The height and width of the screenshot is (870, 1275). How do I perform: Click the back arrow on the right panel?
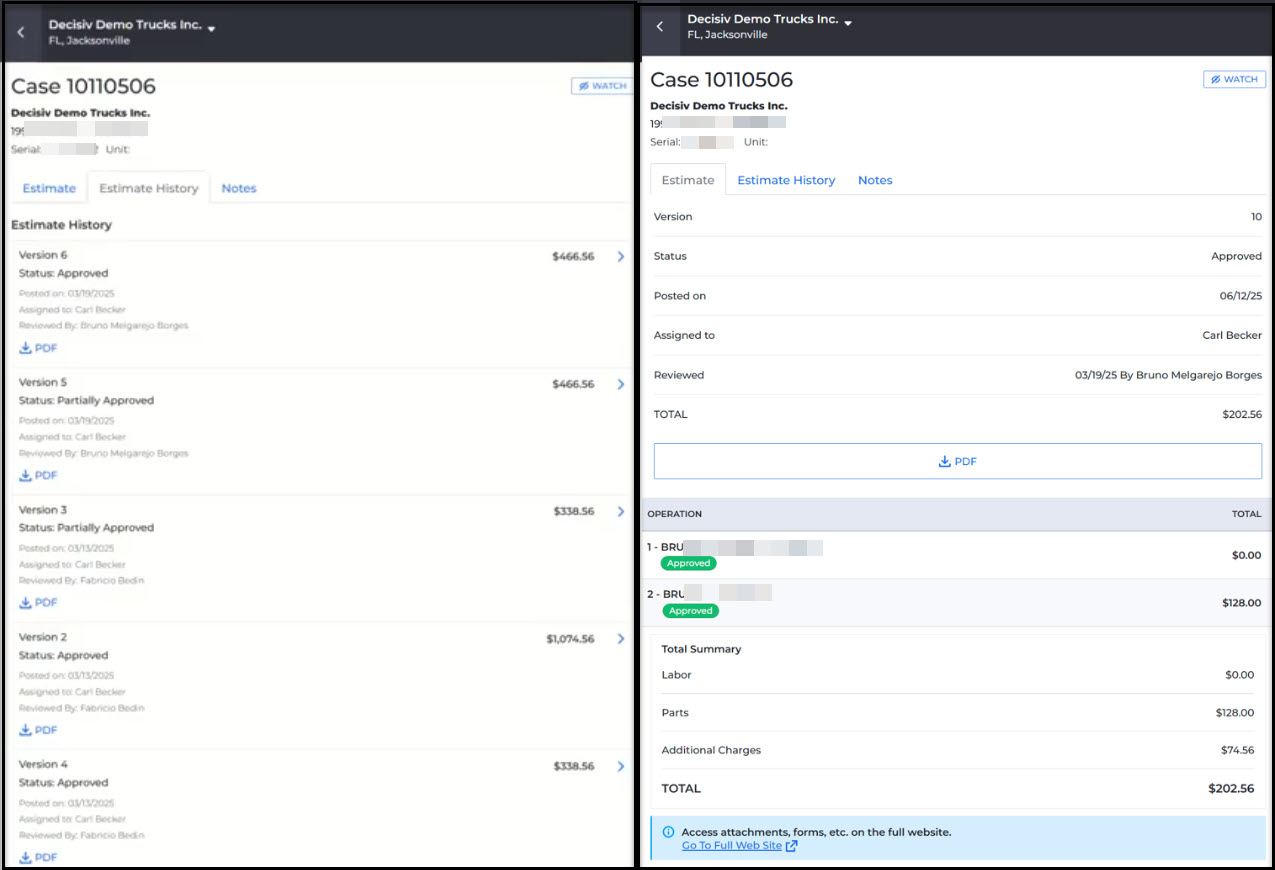click(660, 28)
